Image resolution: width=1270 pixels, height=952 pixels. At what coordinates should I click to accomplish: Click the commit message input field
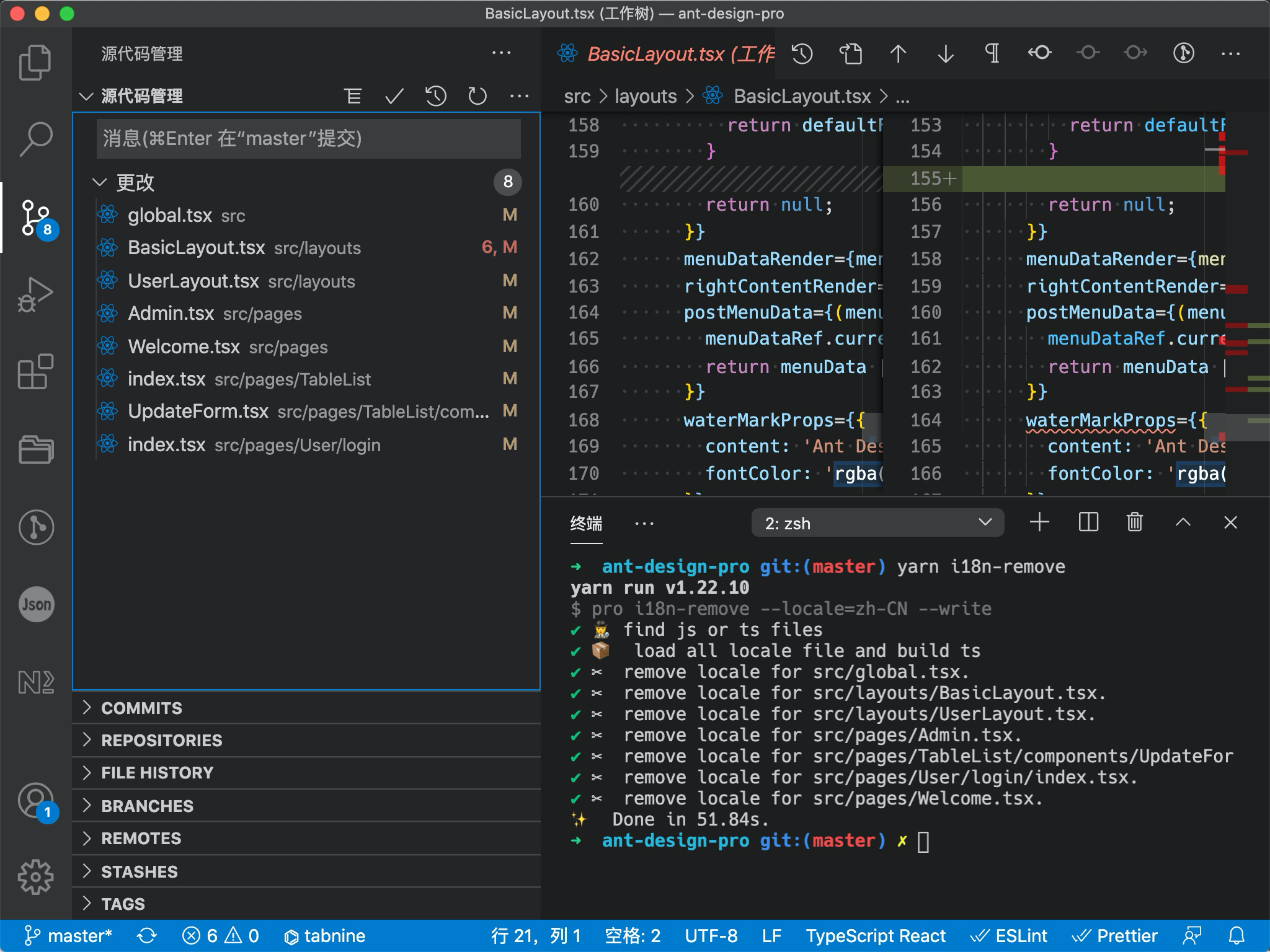[x=306, y=138]
